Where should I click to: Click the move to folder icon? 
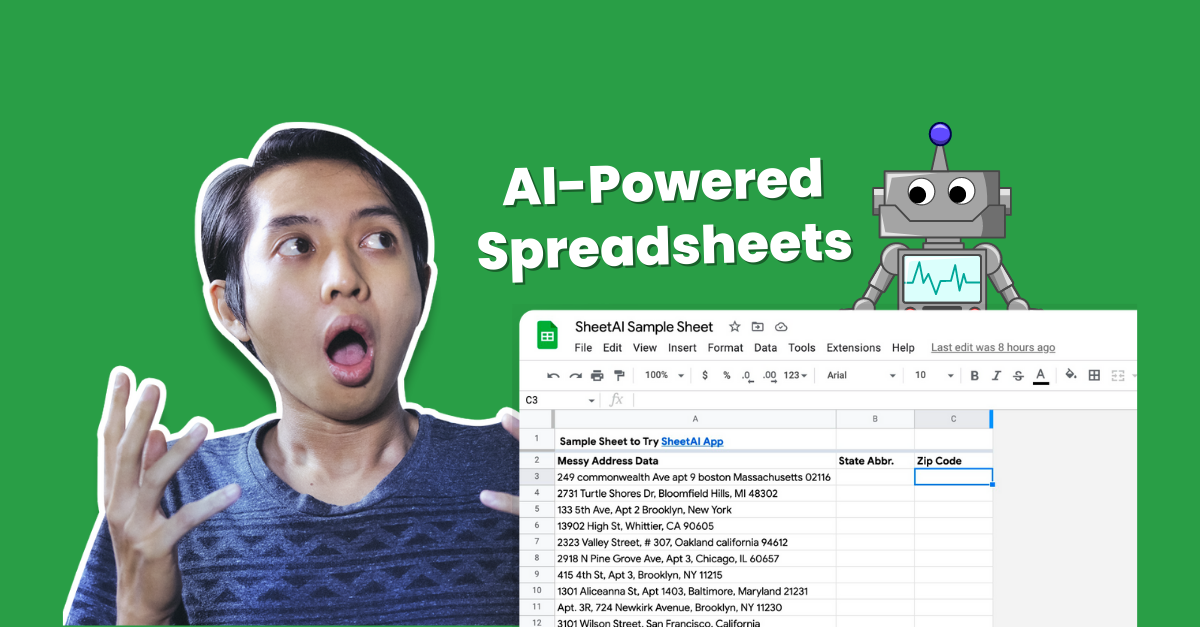[757, 327]
